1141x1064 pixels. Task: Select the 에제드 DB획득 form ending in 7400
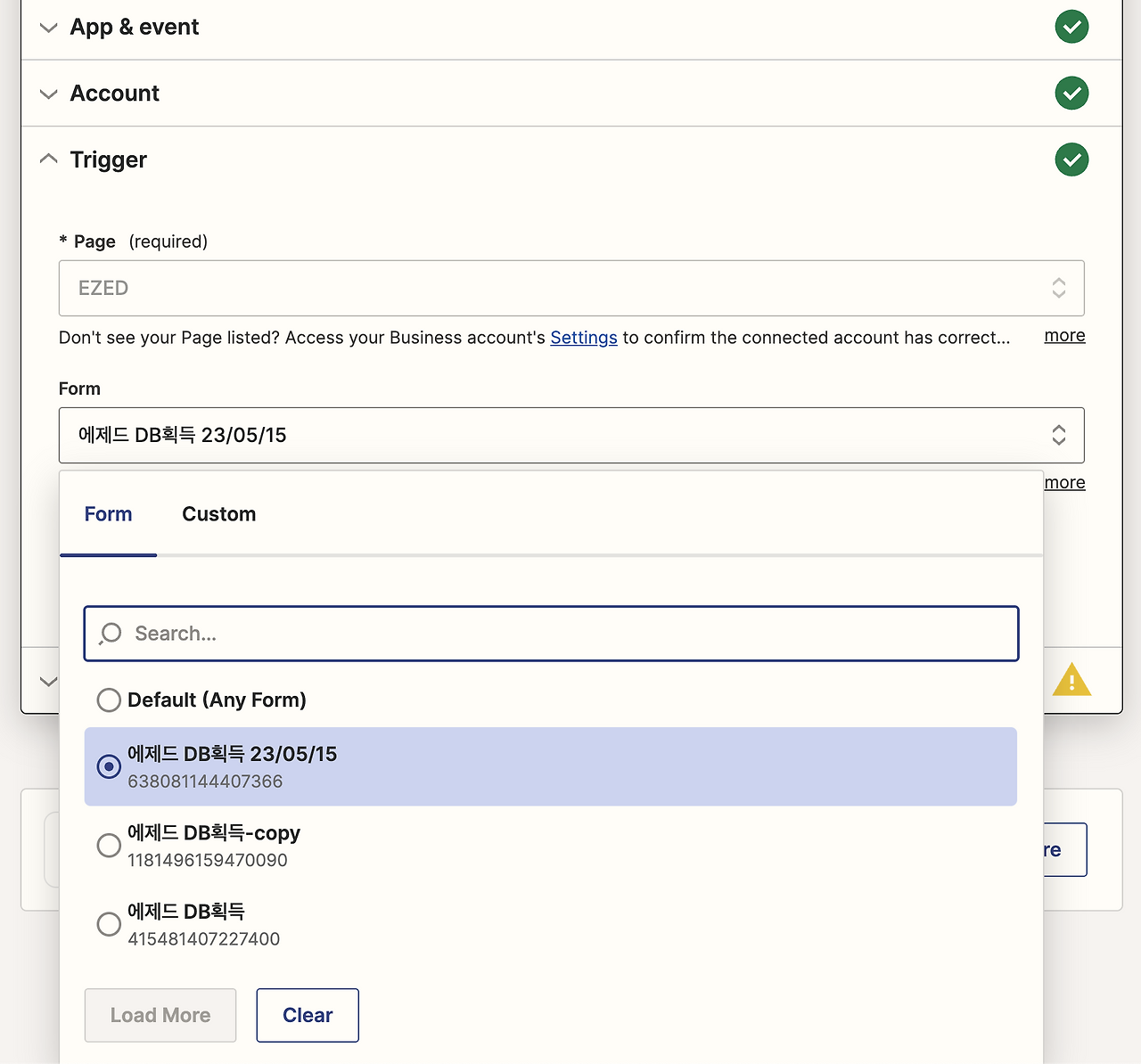click(109, 924)
